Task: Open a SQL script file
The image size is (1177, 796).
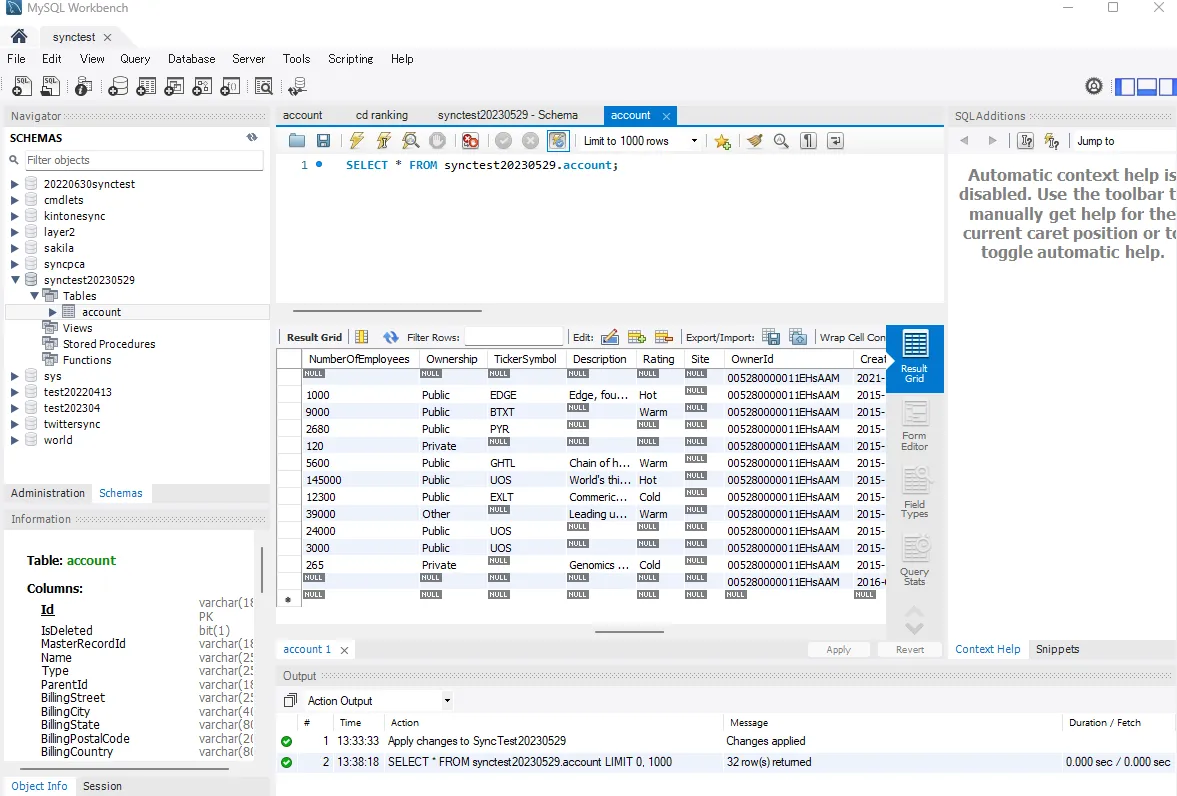Action: click(50, 86)
